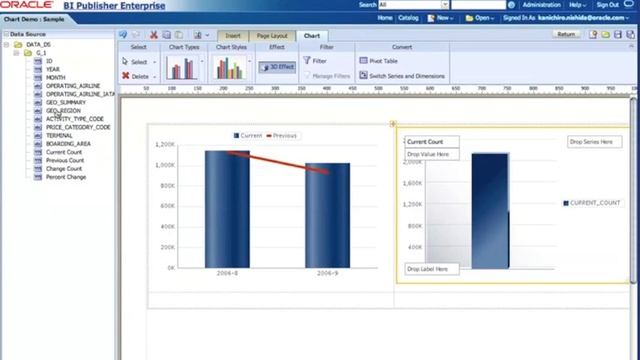Click the new layout icon beside Return
Image resolution: width=640 pixels, height=360 pixels.
pyautogui.click(x=593, y=35)
